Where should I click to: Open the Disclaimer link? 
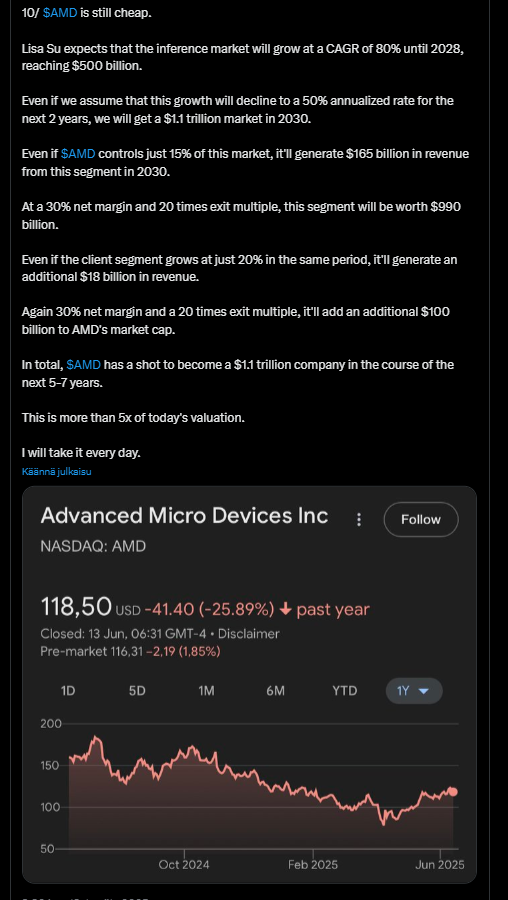click(x=249, y=634)
